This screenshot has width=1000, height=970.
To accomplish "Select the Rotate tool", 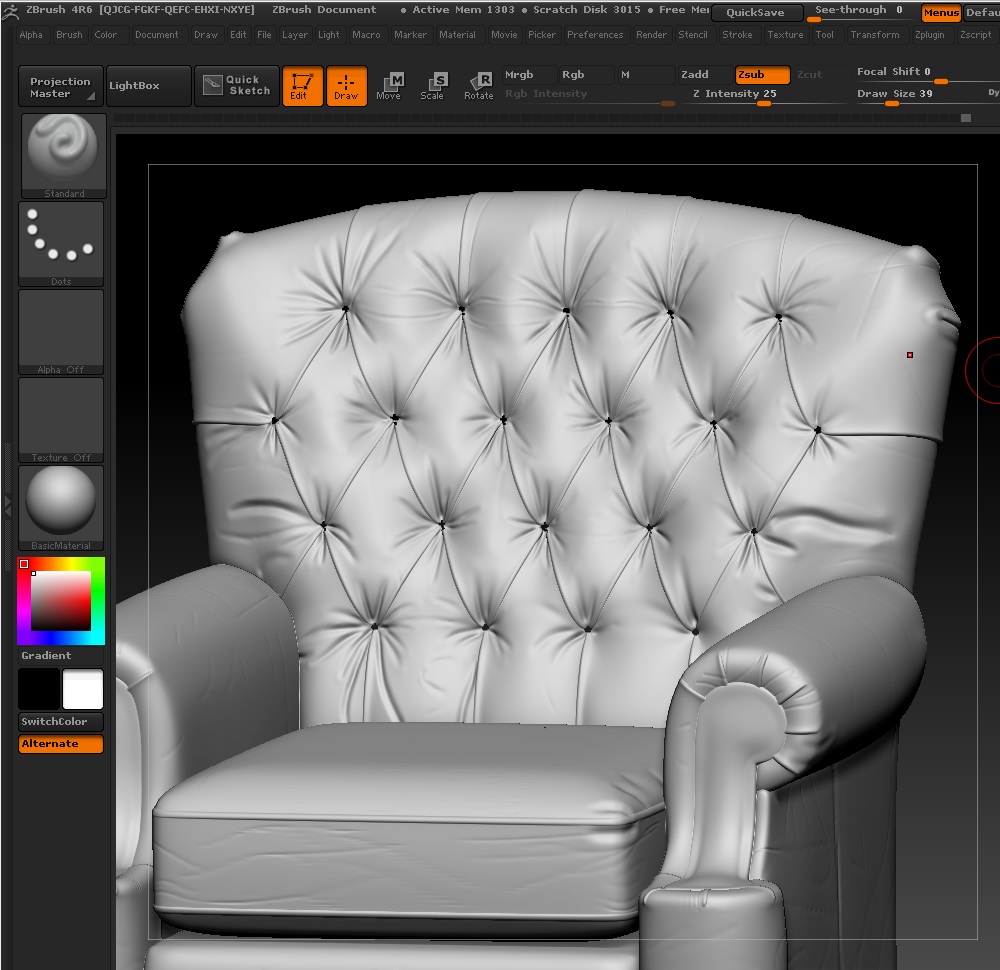I will [478, 86].
